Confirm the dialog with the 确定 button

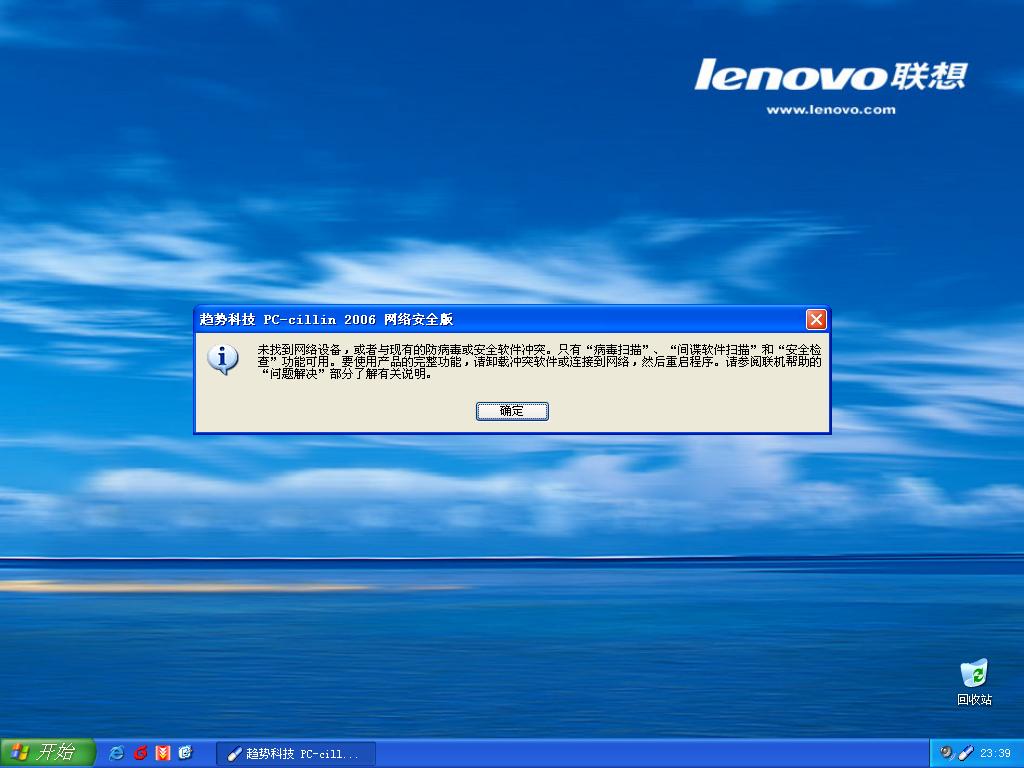pos(512,411)
